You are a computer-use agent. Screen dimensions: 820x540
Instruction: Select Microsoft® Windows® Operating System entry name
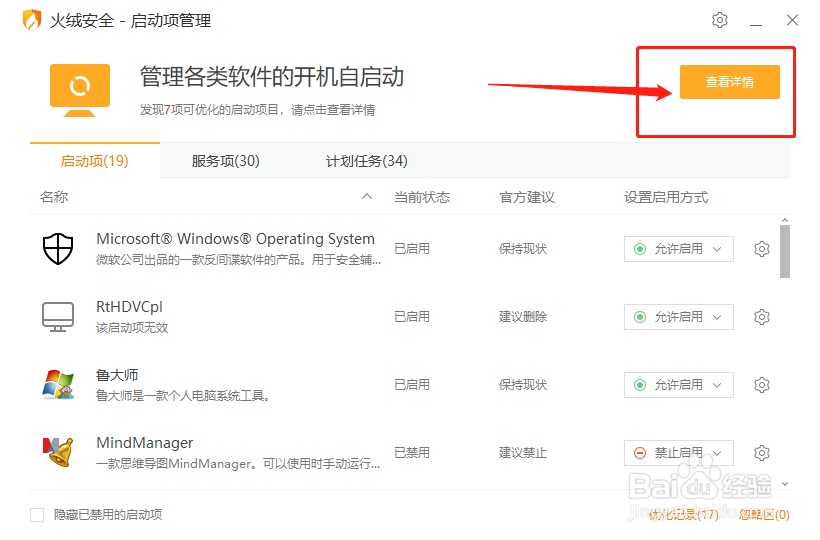click(235, 239)
